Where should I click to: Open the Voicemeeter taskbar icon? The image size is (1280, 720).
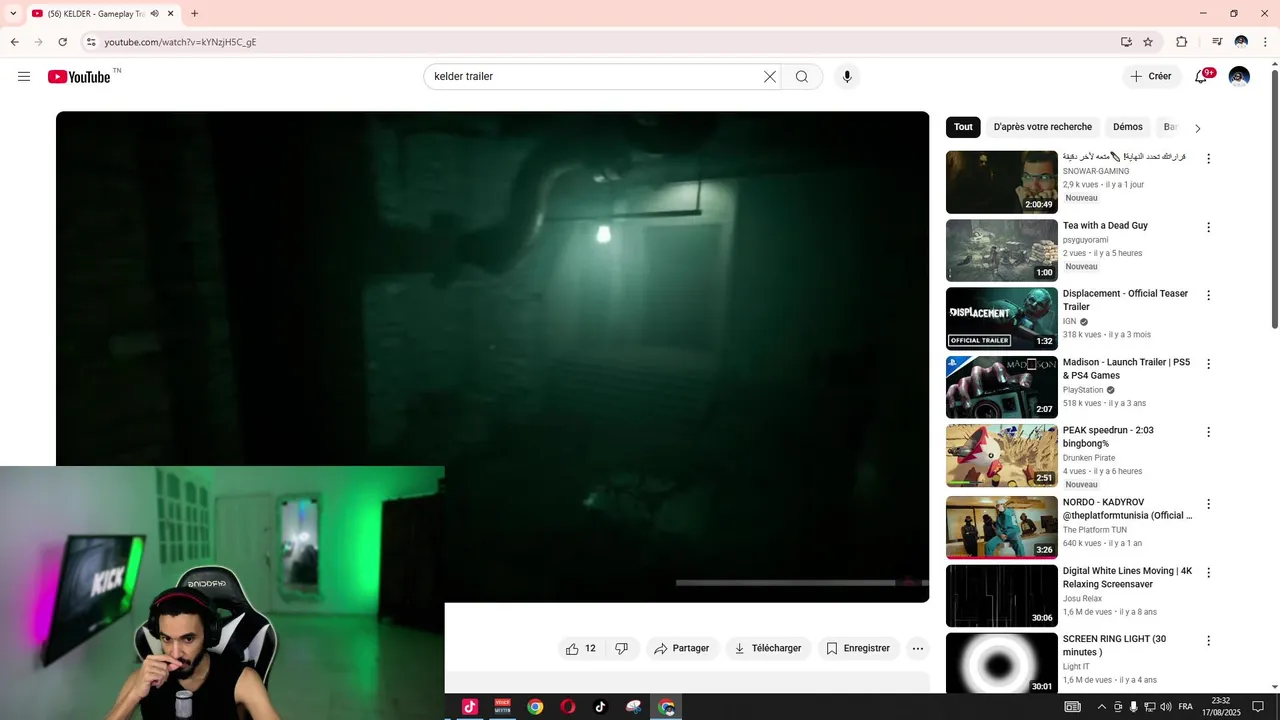502,707
